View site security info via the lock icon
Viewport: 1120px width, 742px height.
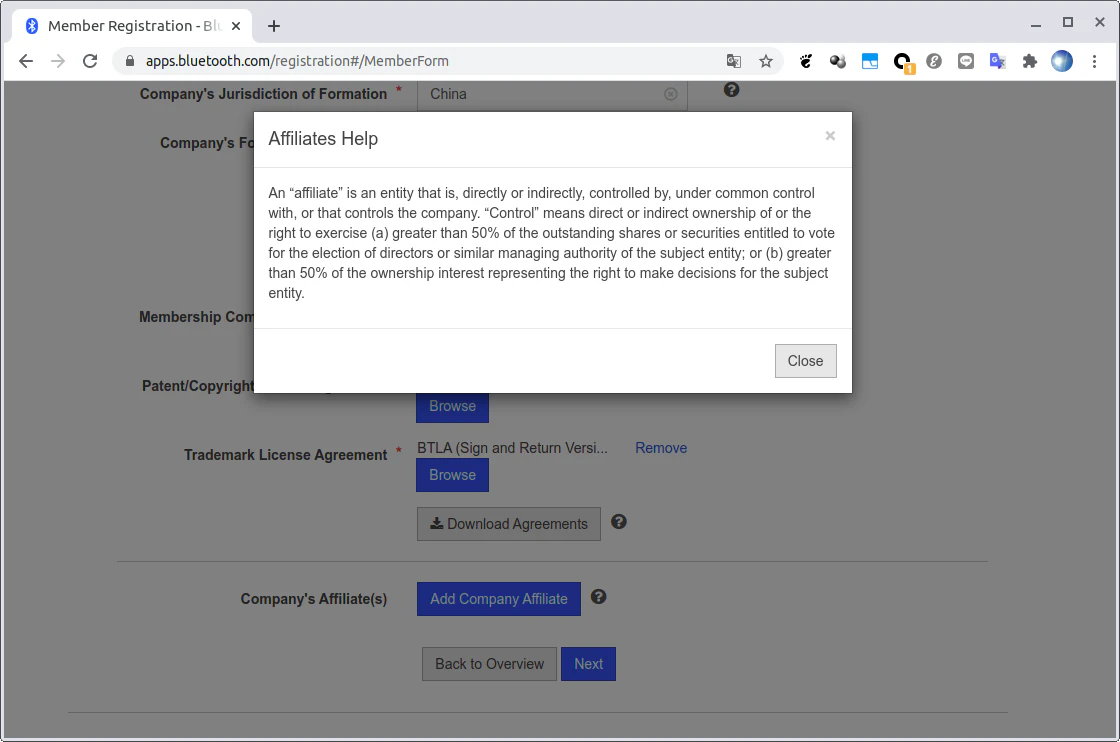(130, 61)
